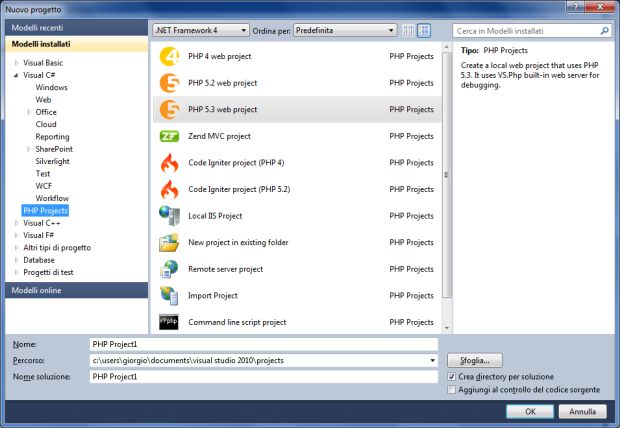Select the Test category
Screen dimensions: 620x428
[43, 174]
